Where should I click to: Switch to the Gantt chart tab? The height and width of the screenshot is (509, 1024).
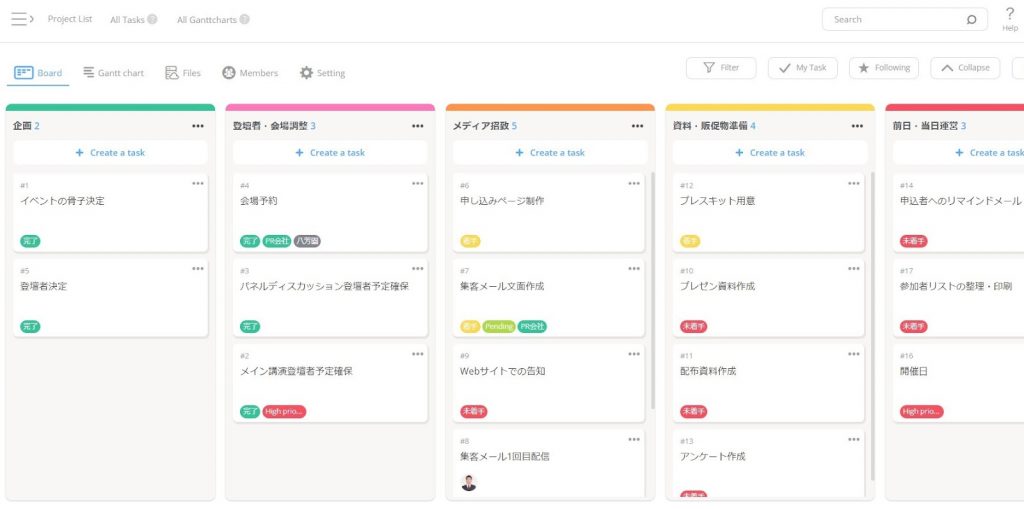point(113,73)
